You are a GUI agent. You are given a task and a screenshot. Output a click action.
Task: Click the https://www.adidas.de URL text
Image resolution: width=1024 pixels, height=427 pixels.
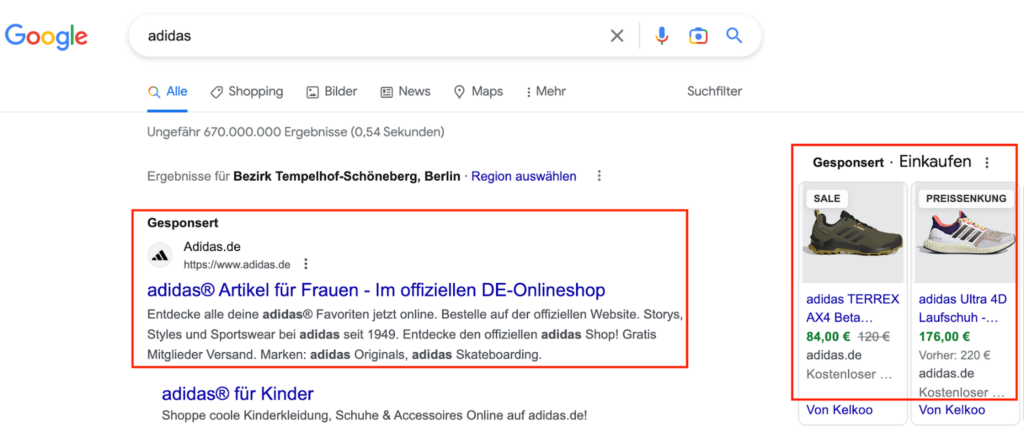click(x=236, y=264)
